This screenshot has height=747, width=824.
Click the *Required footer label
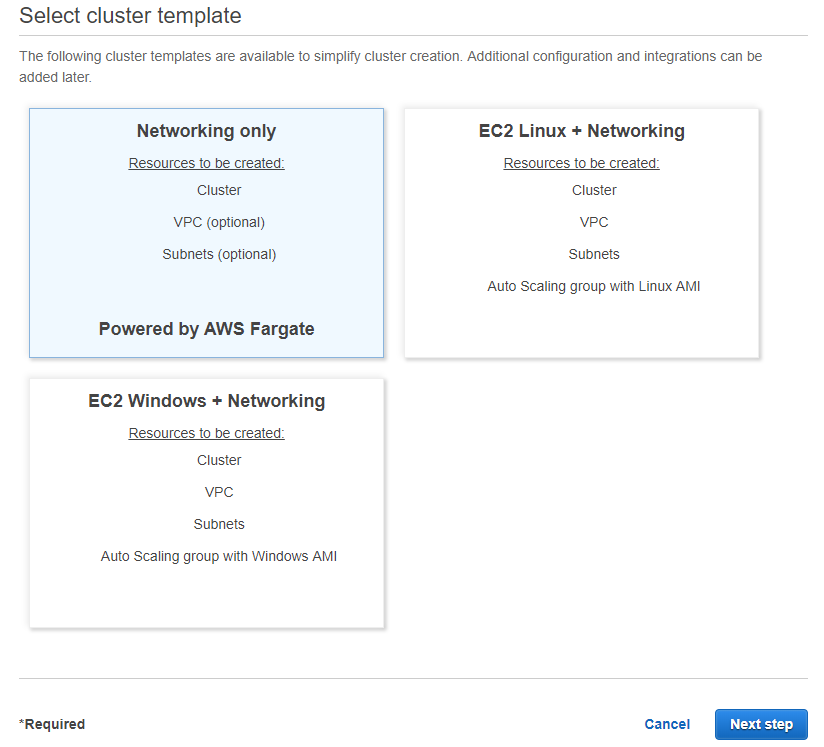[x=52, y=724]
